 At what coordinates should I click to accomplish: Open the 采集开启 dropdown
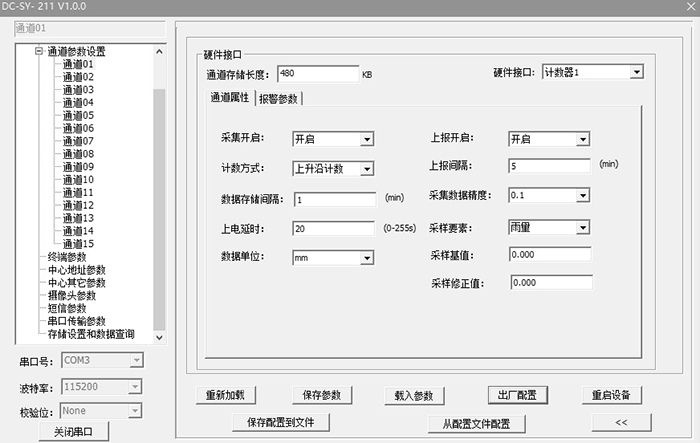(x=367, y=139)
